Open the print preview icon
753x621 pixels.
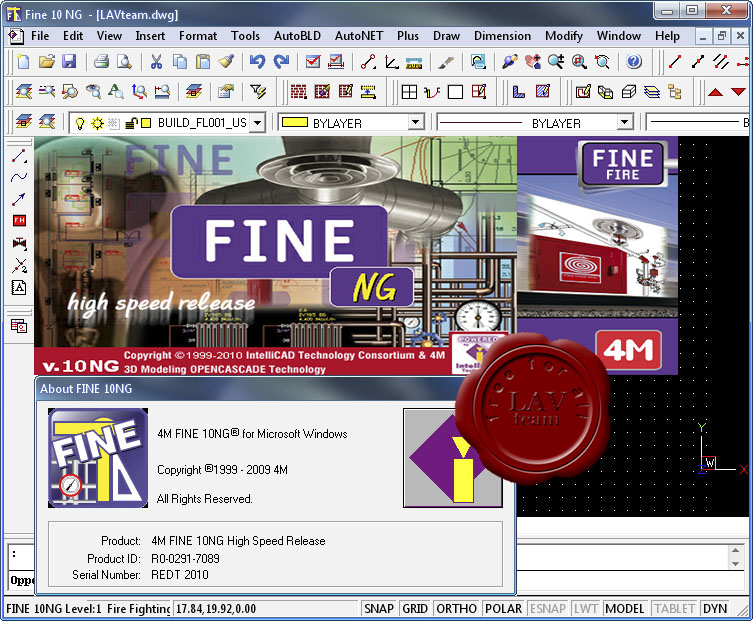[x=124, y=61]
